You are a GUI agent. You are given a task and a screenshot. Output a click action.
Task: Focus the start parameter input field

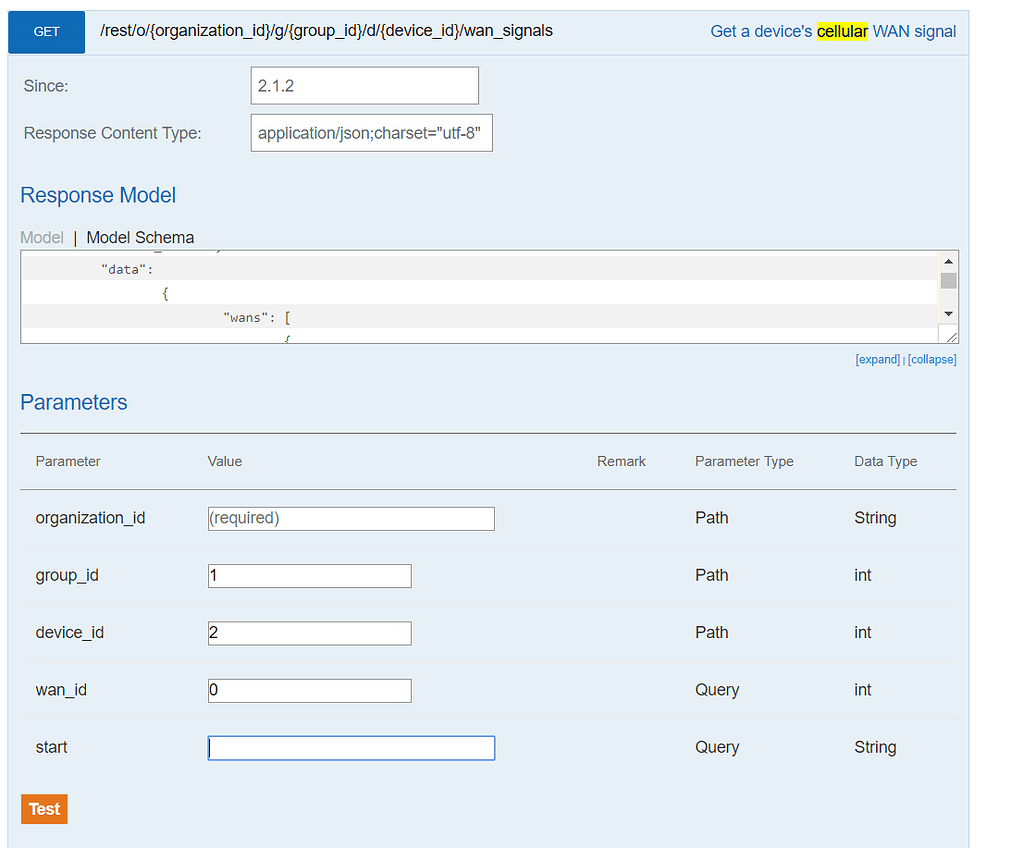pyautogui.click(x=351, y=748)
